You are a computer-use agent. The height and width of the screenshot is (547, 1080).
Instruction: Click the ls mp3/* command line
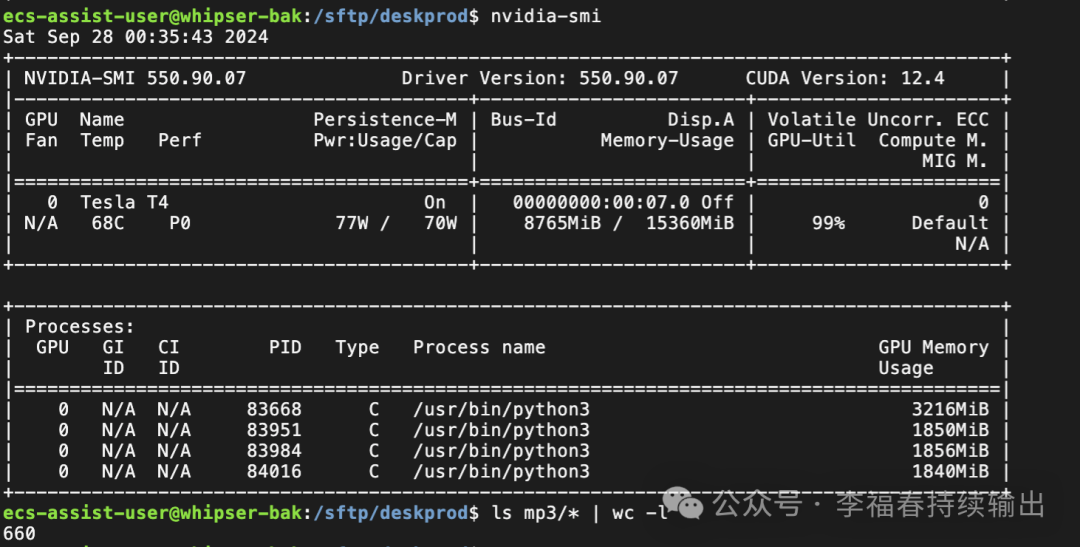click(580, 512)
